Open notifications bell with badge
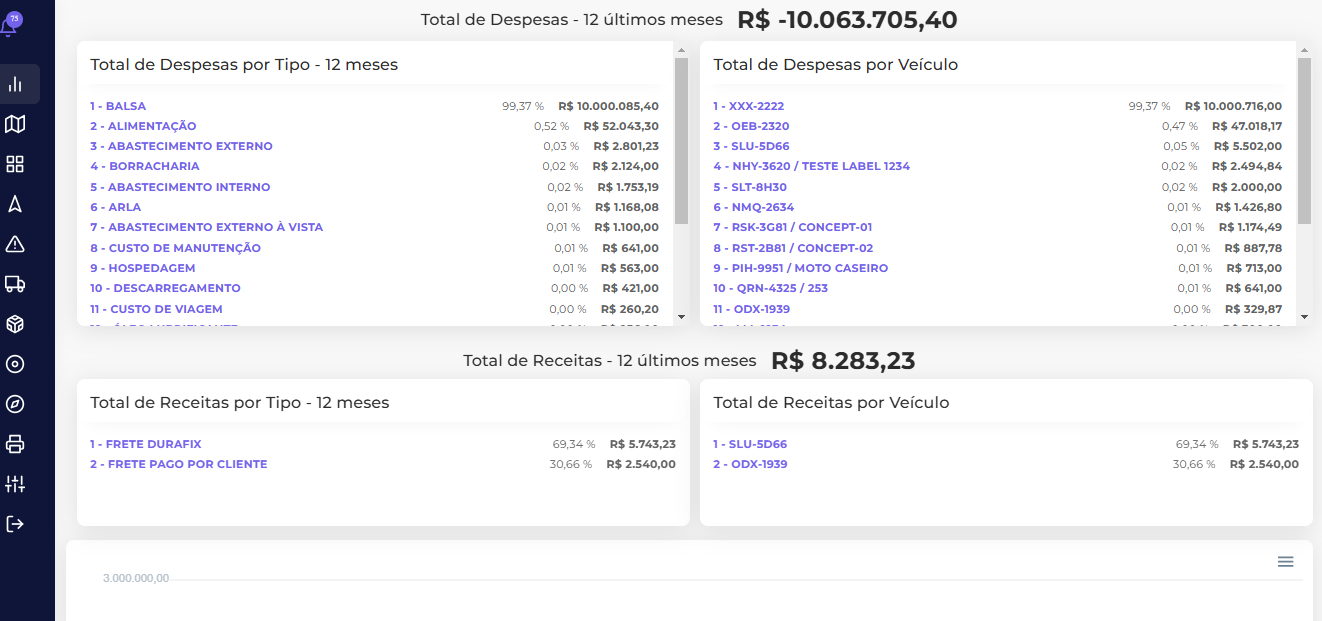Screen dimensions: 1322x621 pyautogui.click(x=10, y=26)
